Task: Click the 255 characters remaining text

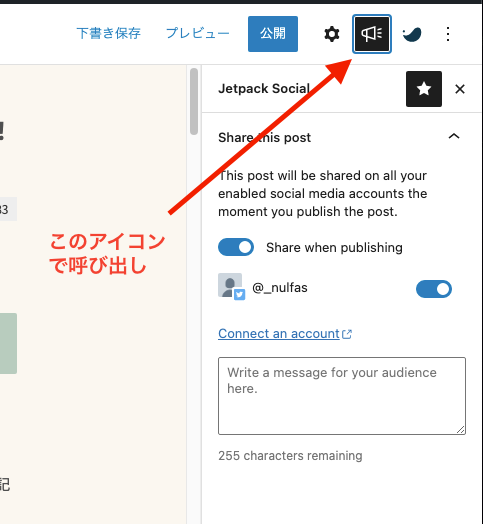Action: 290,456
